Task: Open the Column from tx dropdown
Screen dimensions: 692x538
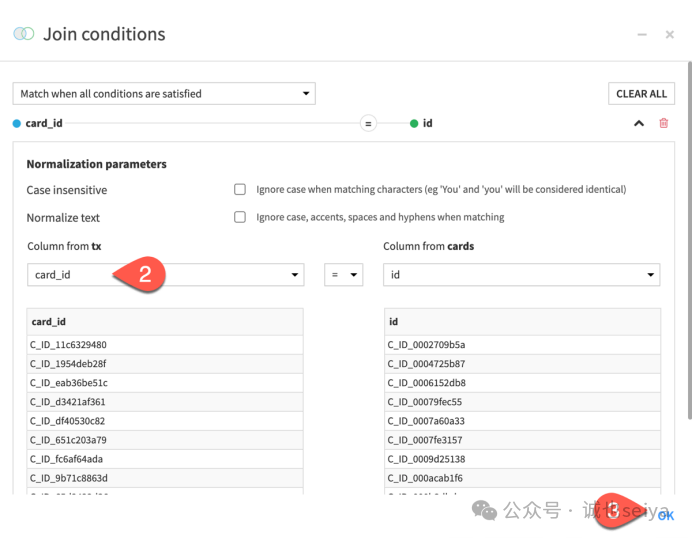Action: click(x=165, y=275)
